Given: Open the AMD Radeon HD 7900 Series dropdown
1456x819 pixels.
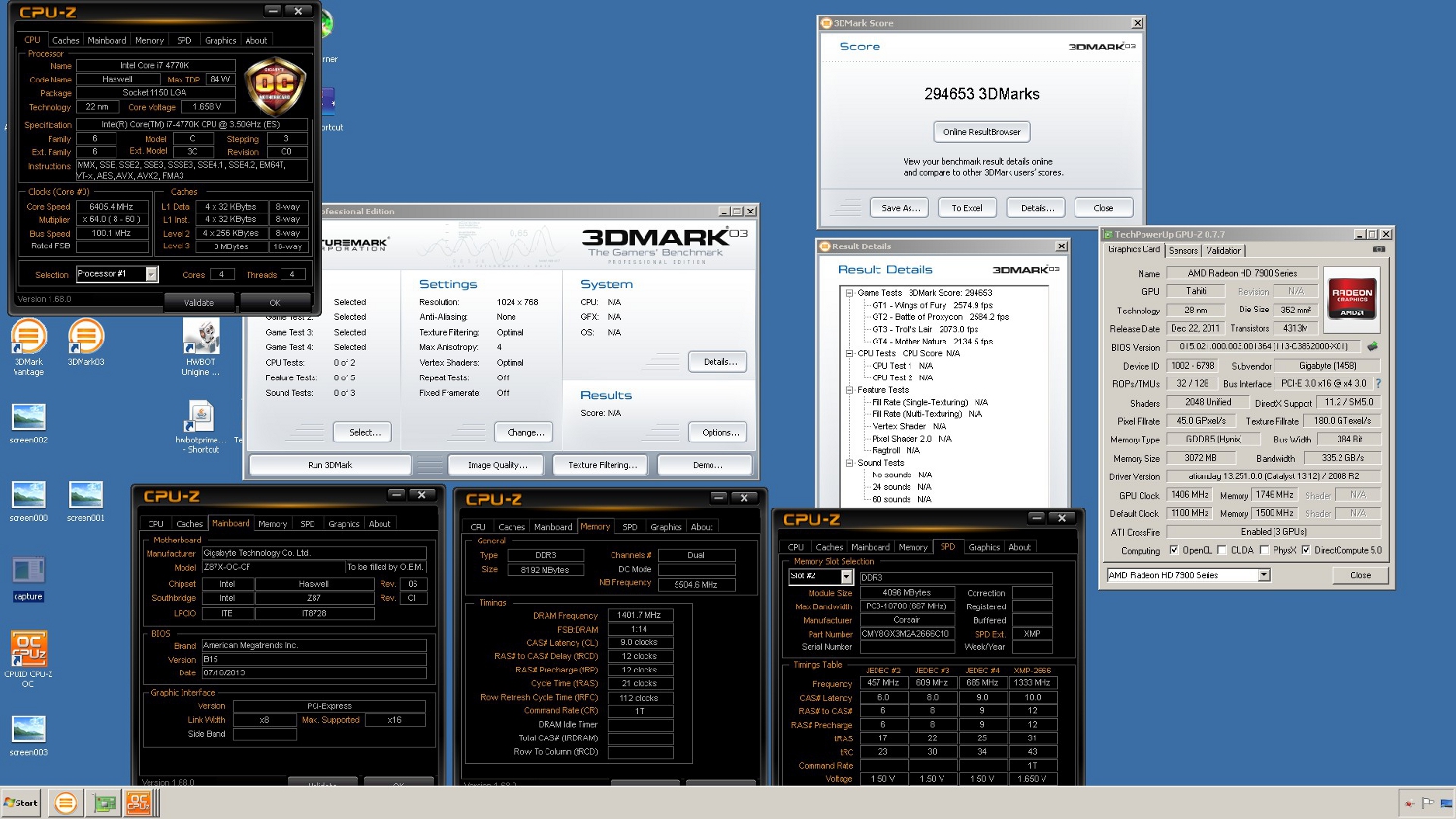Looking at the screenshot, I should click(x=1263, y=575).
